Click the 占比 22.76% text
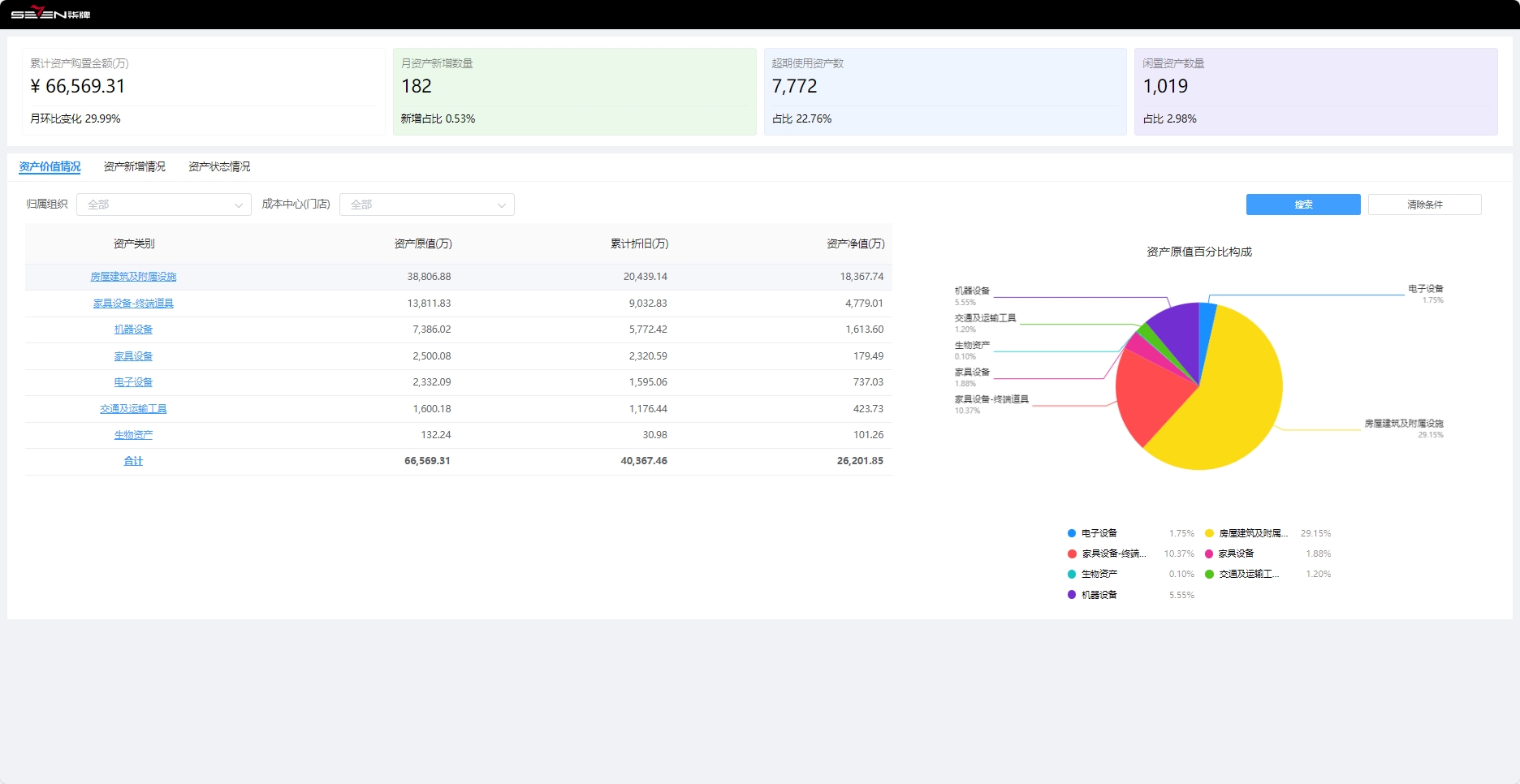1520x784 pixels. 801,118
